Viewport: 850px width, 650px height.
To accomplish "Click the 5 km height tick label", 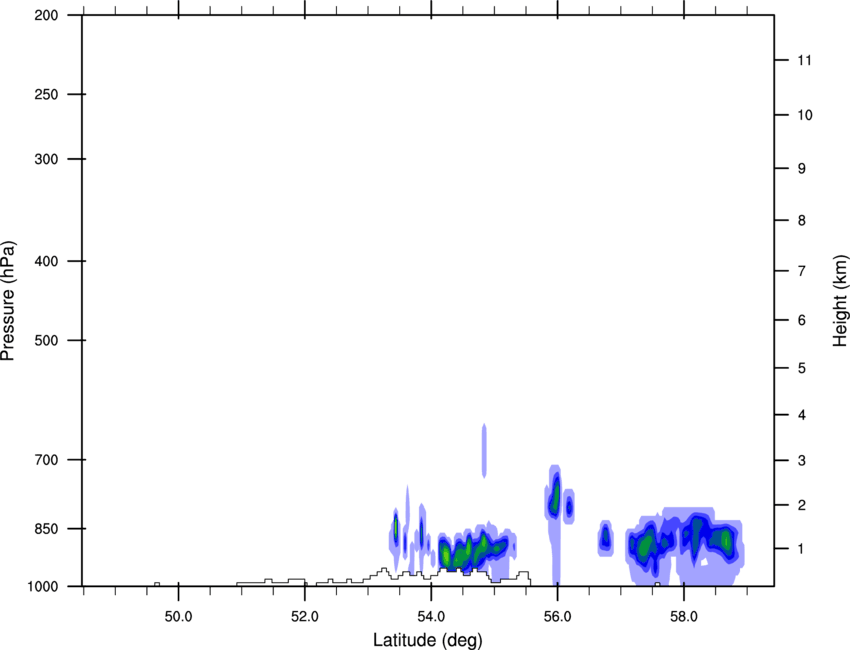I will pyautogui.click(x=802, y=368).
